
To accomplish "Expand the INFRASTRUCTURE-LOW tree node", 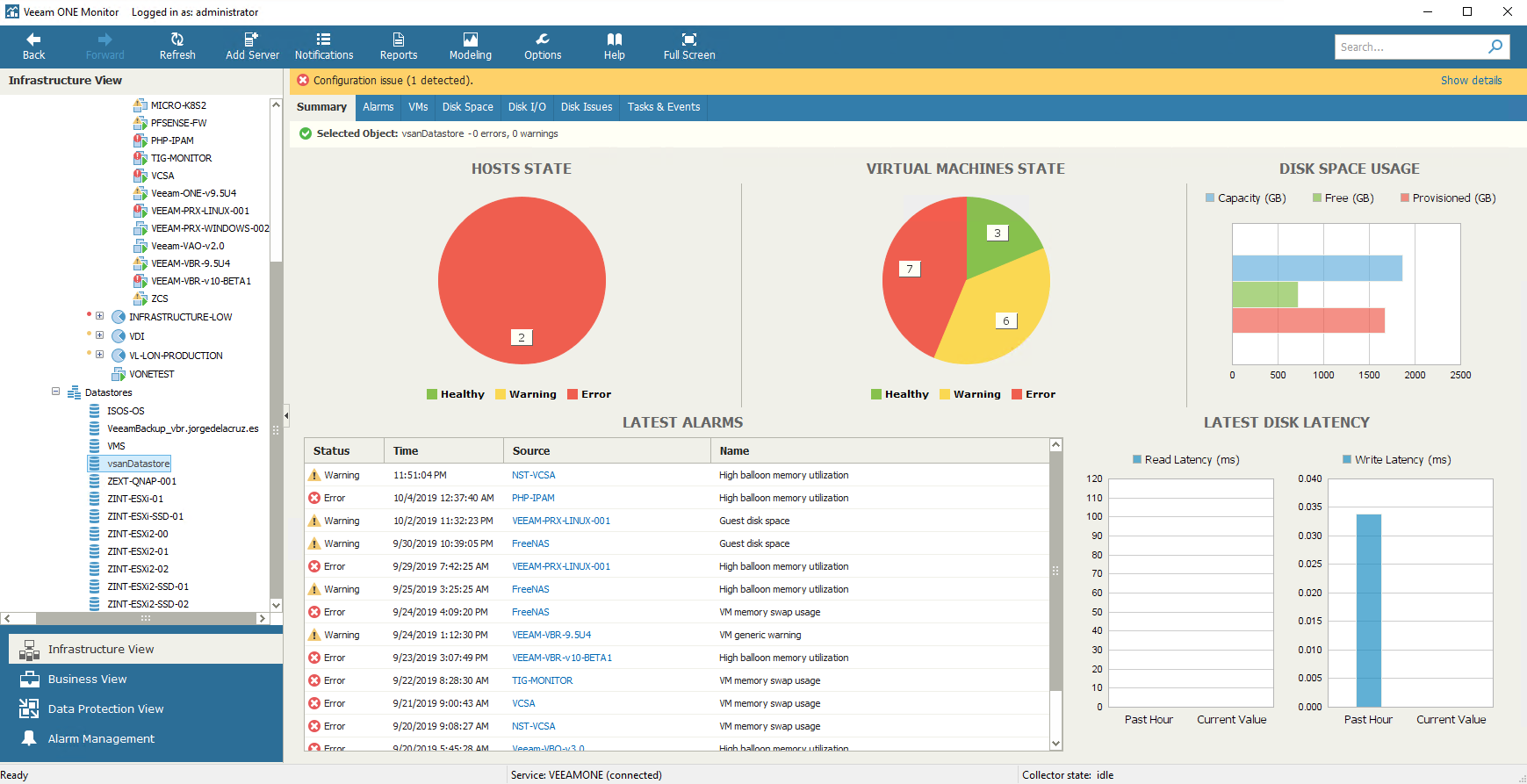I will [99, 316].
